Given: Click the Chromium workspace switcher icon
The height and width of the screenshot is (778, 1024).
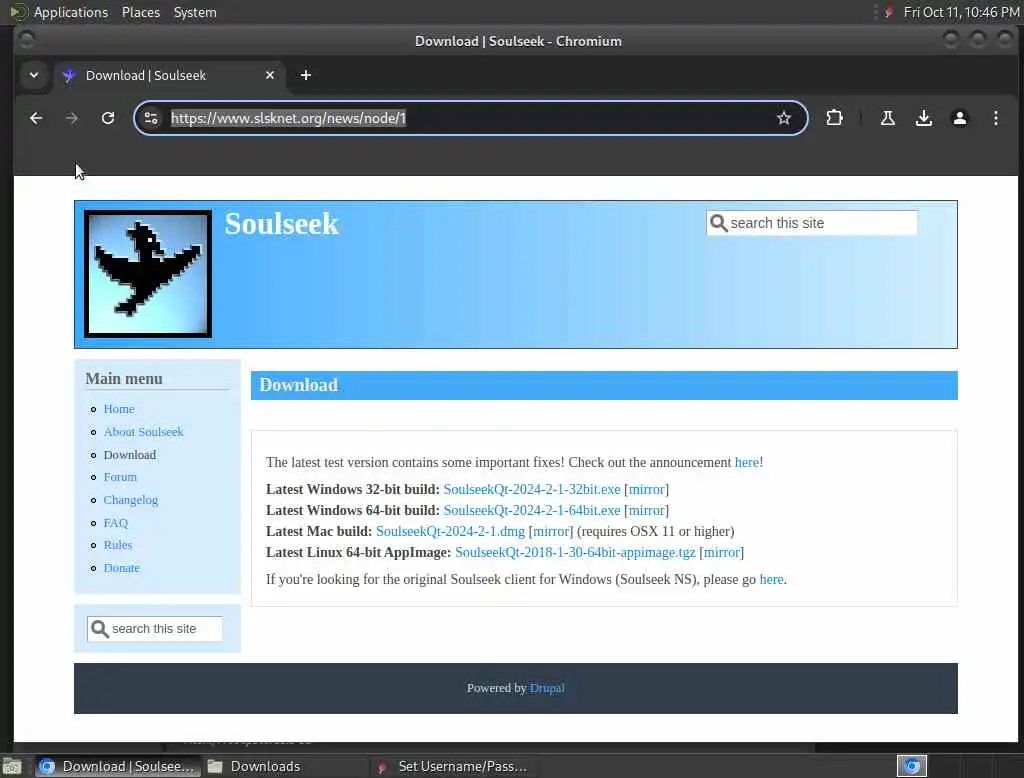Looking at the screenshot, I should click(912, 766).
